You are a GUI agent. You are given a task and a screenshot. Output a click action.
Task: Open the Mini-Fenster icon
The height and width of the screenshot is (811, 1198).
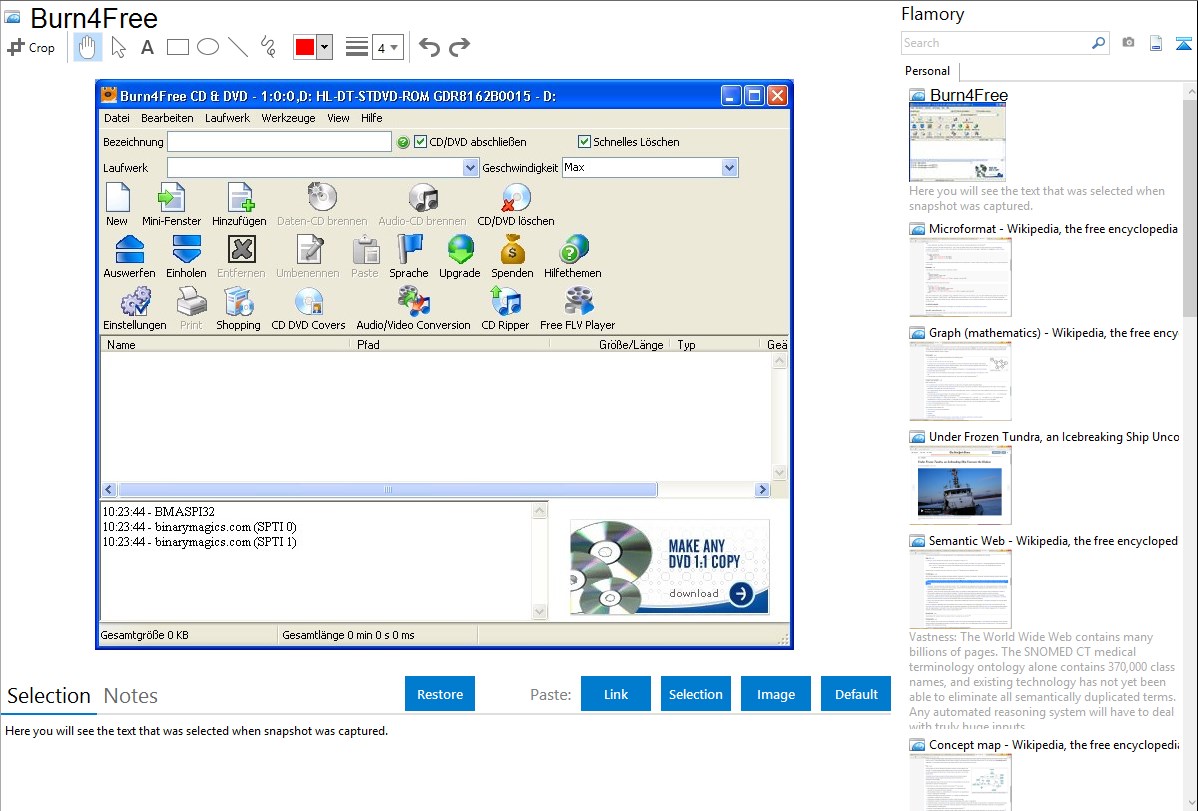point(171,205)
